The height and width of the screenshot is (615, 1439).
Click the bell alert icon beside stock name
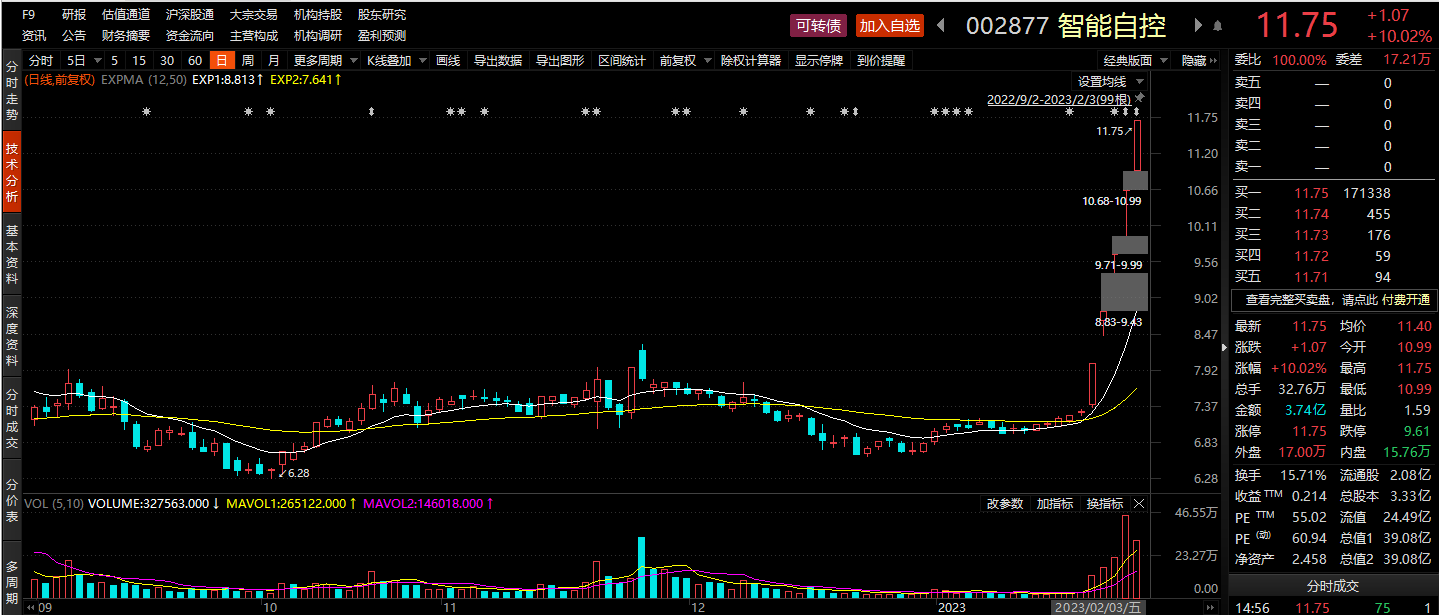(x=1217, y=25)
